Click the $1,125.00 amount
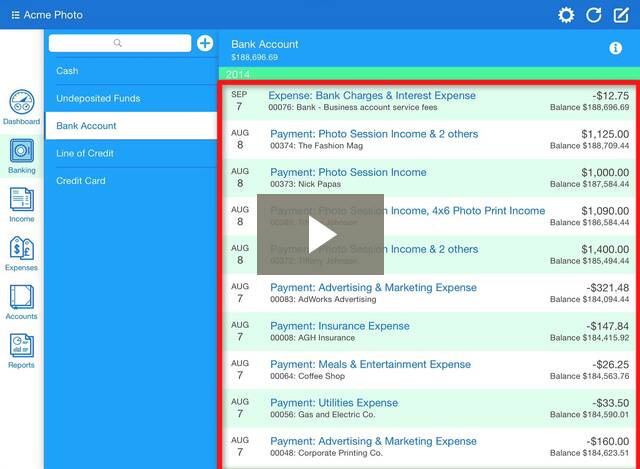The height and width of the screenshot is (469, 640). pos(605,134)
